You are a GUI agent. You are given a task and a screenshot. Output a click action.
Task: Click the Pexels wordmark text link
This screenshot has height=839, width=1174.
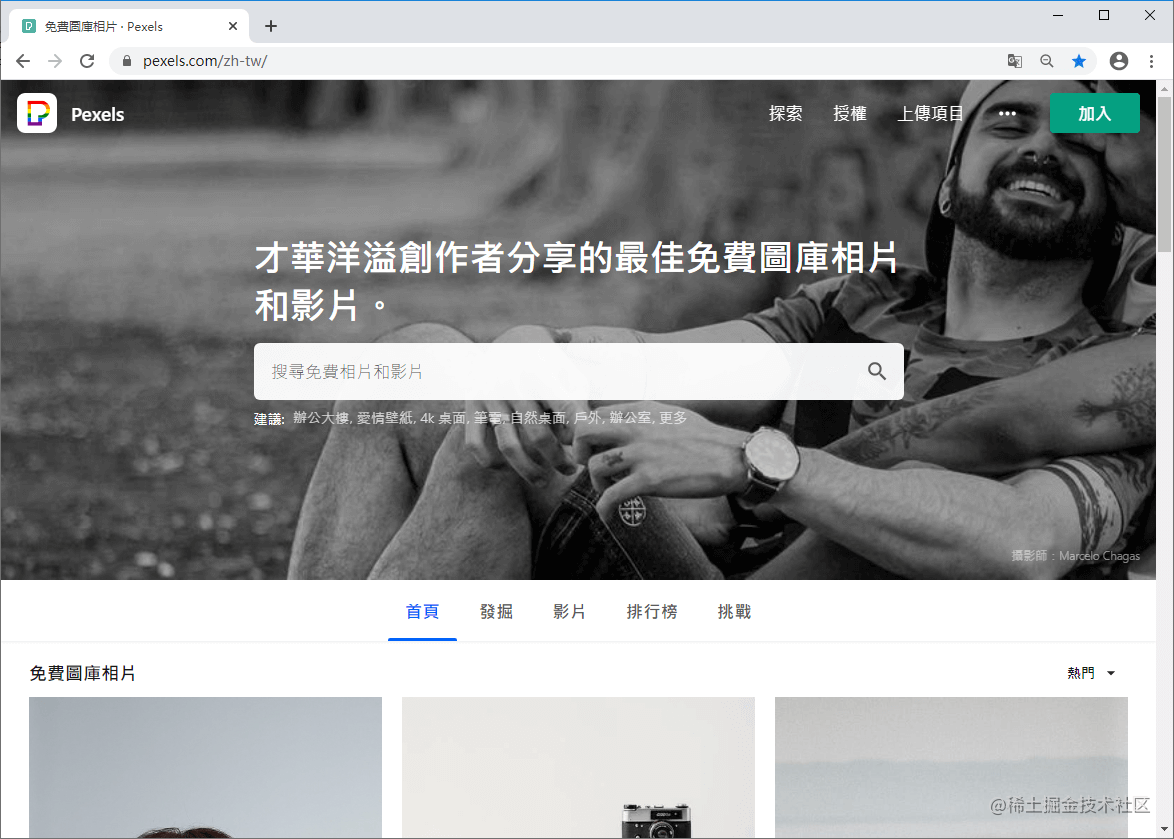pos(97,115)
